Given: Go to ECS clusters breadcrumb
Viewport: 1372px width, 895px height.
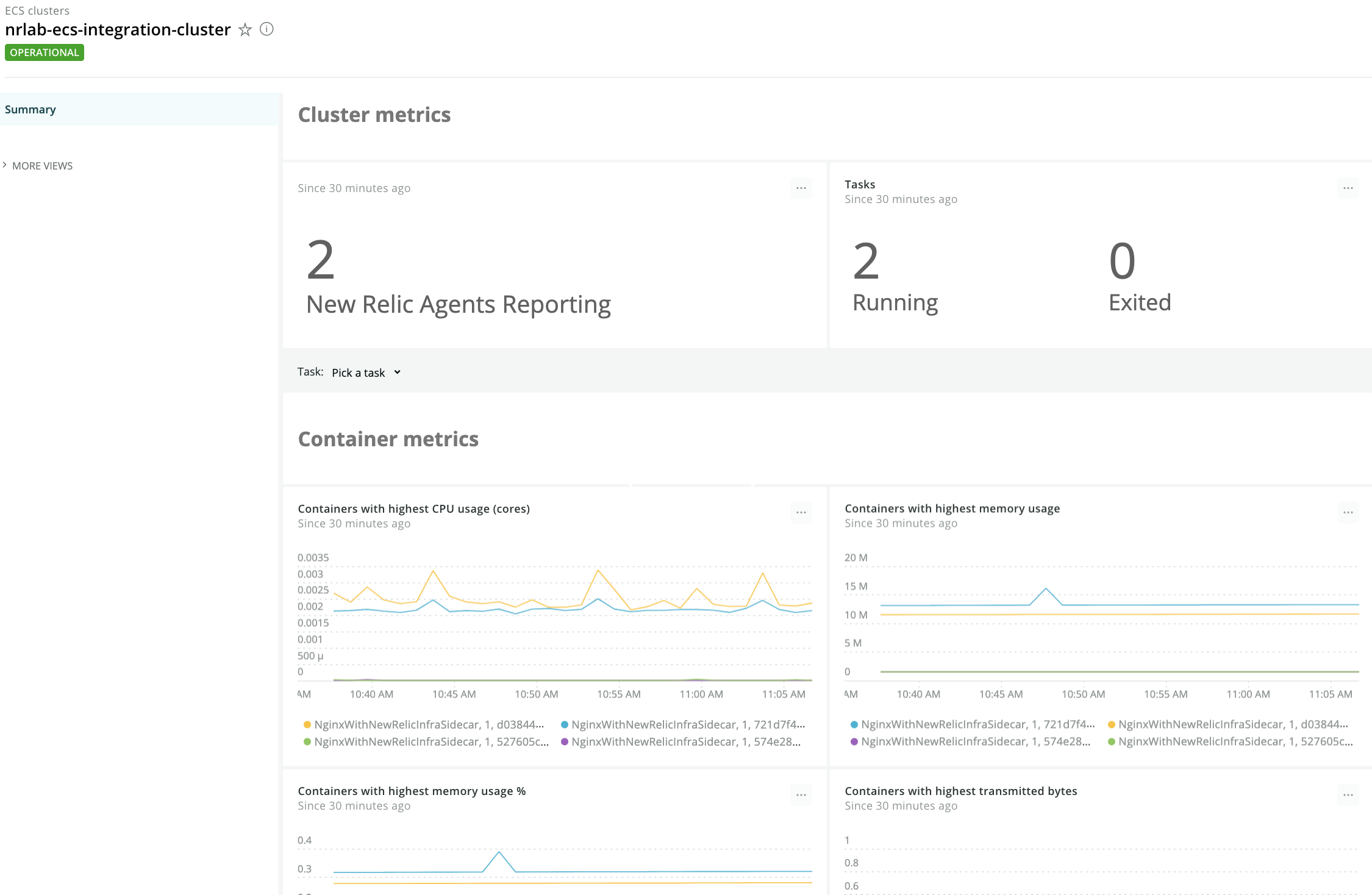Looking at the screenshot, I should (37, 10).
